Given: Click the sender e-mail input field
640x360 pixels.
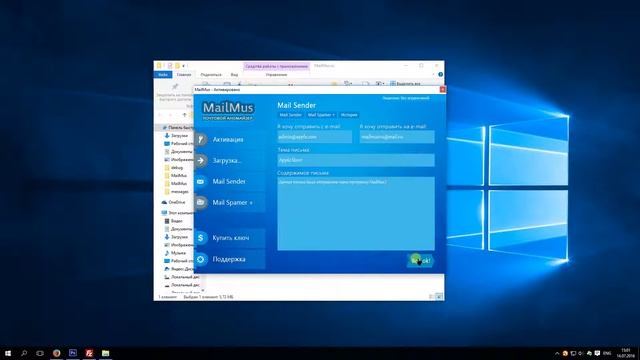Looking at the screenshot, I should click(314, 137).
